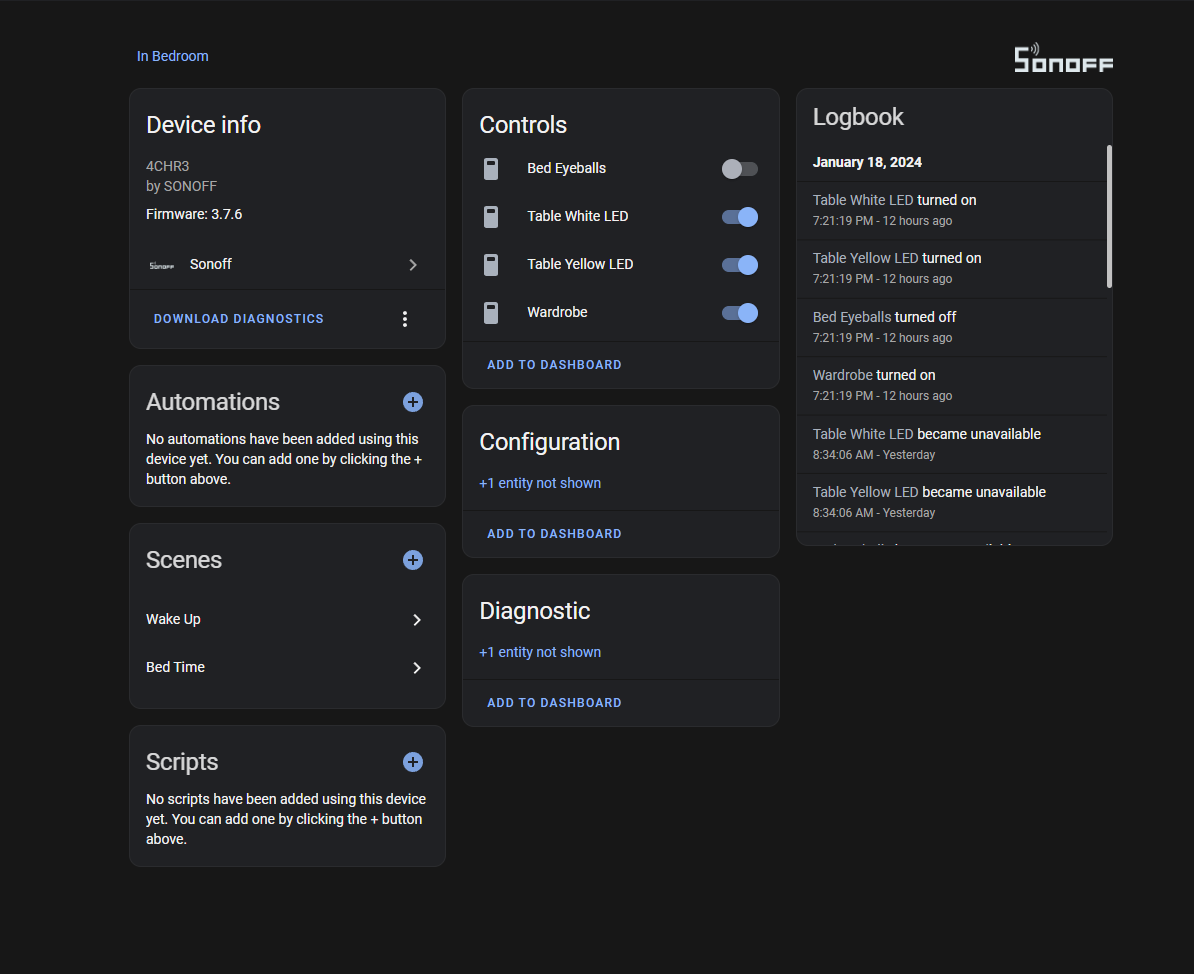Click the Logbook scrollbar

[1108, 217]
